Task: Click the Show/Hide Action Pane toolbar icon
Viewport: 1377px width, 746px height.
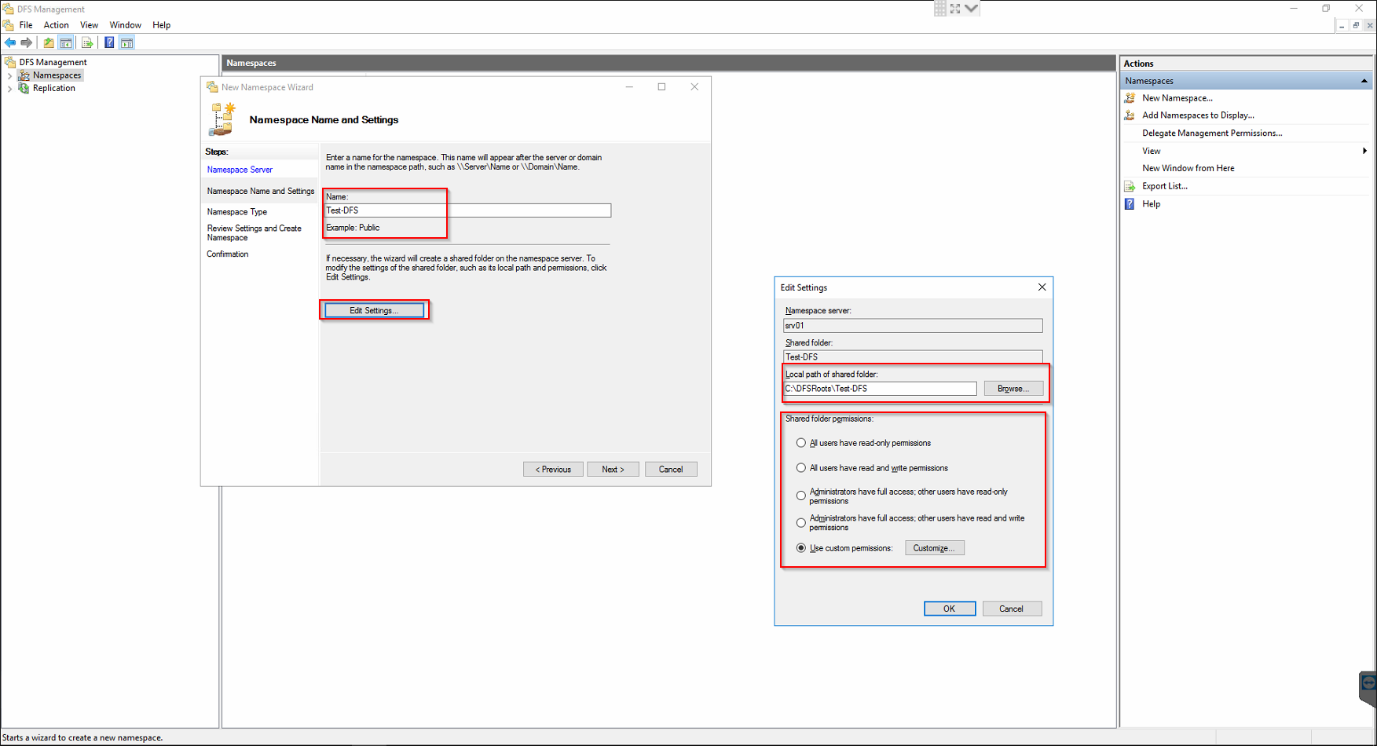Action: pos(126,42)
